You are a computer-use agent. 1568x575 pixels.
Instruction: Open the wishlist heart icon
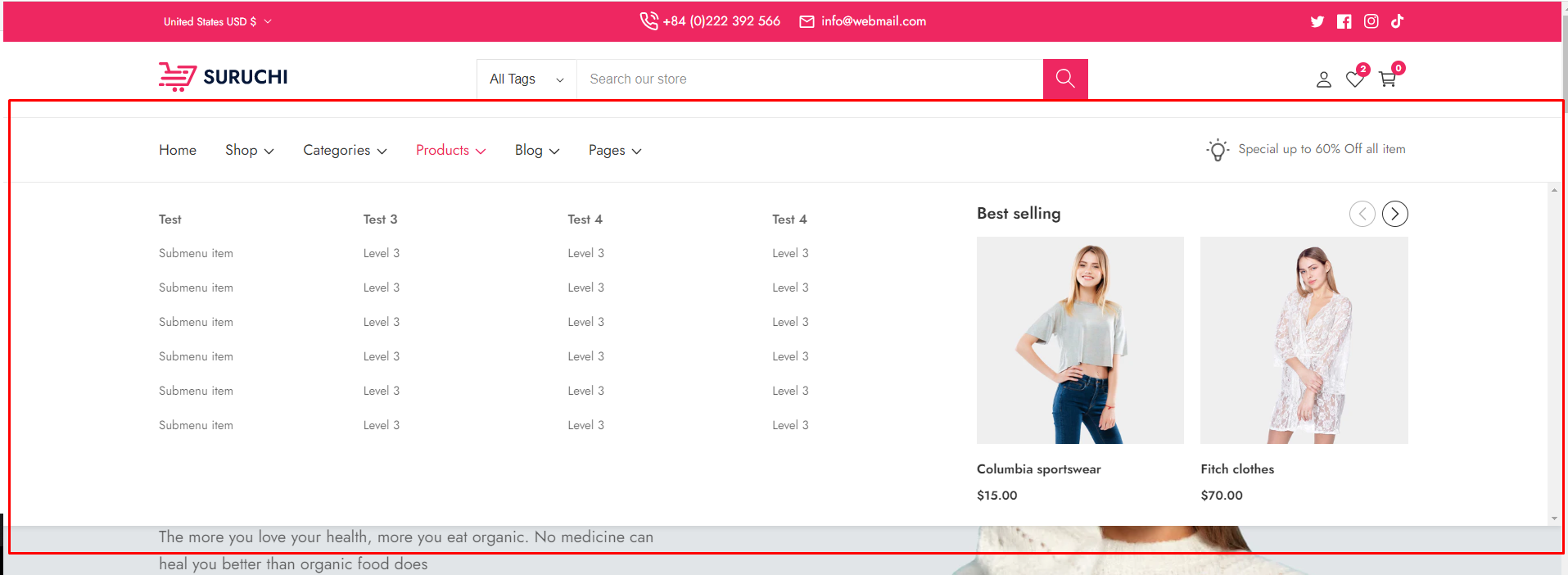pos(1355,79)
